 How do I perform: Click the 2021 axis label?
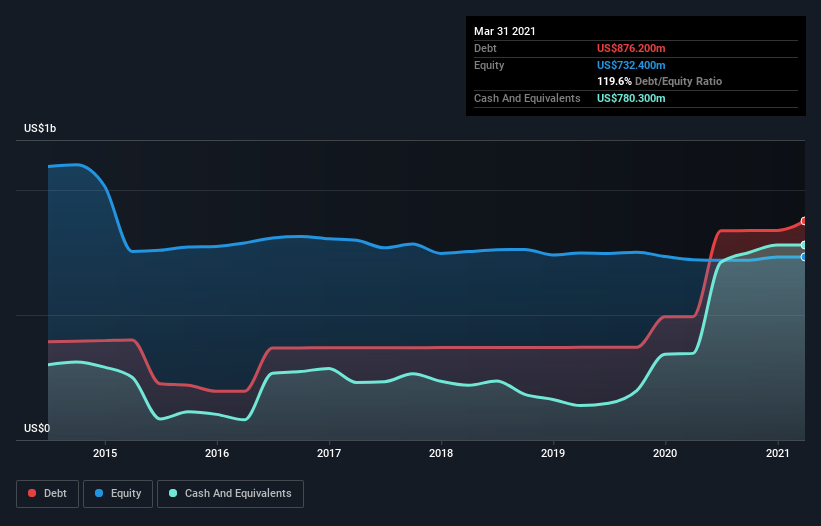coord(778,453)
